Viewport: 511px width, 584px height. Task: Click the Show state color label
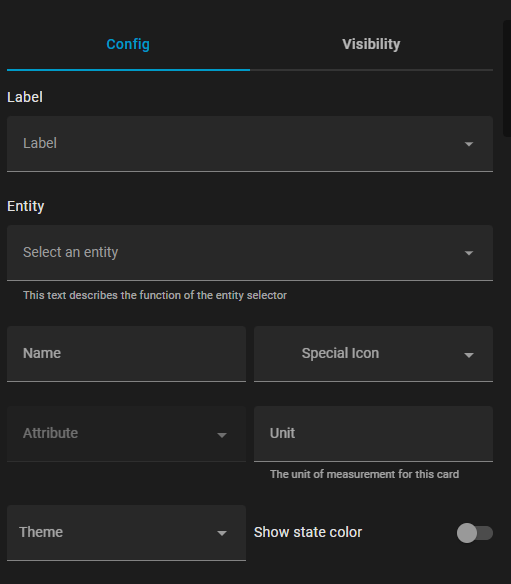tap(308, 532)
